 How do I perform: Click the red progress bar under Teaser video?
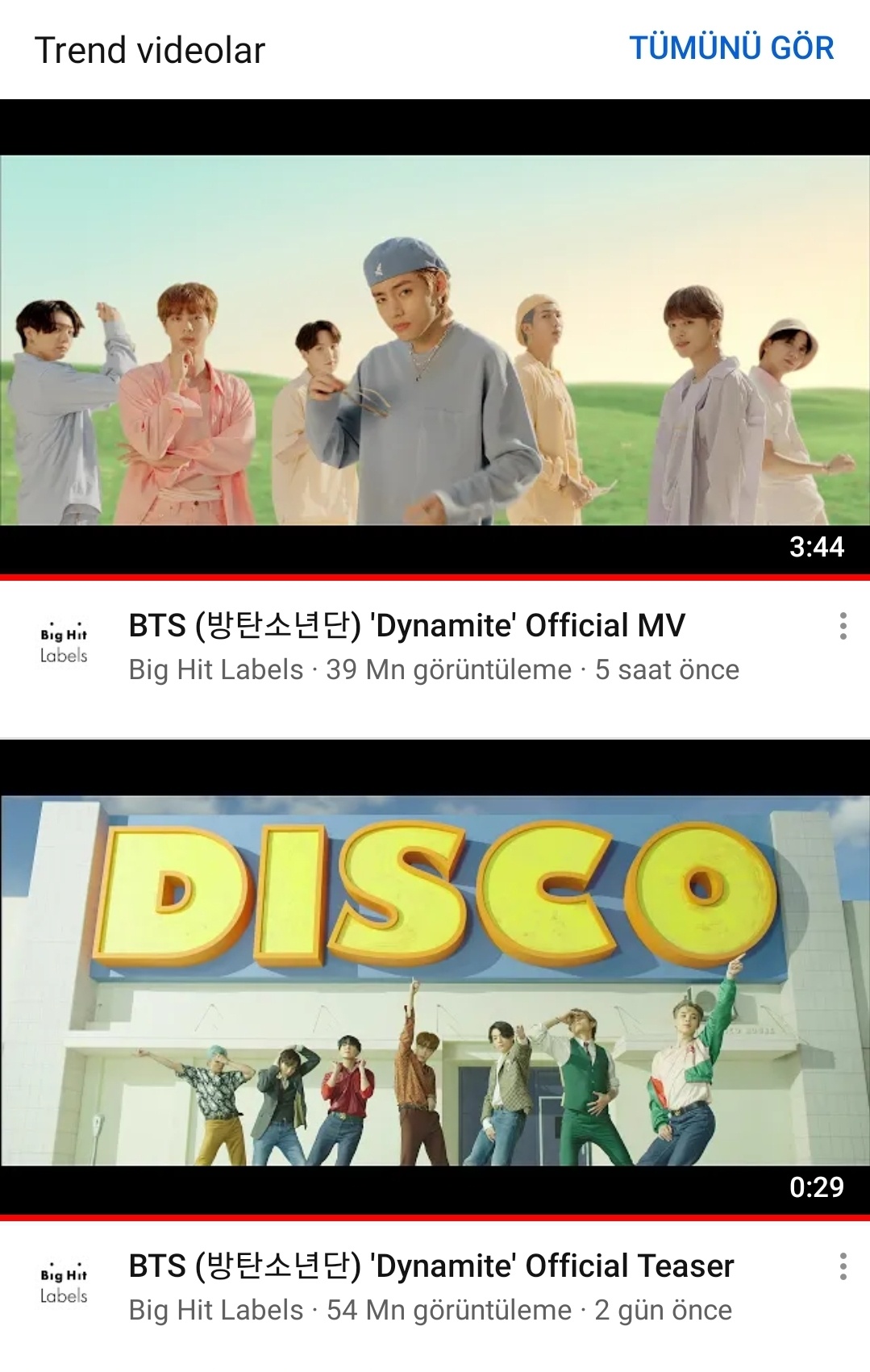435,1218
